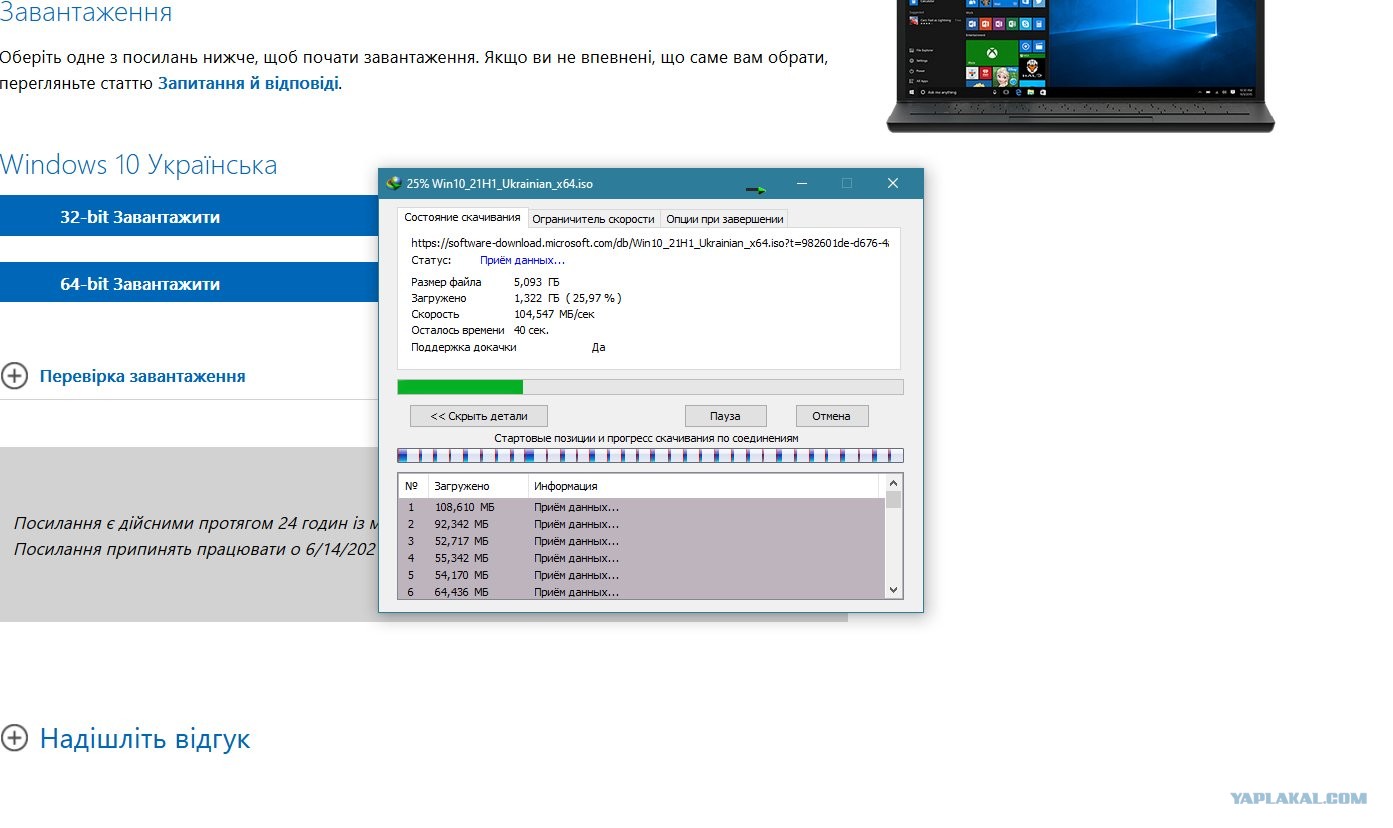Pause the download with Пауза button
1393x828 pixels.
(x=725, y=416)
